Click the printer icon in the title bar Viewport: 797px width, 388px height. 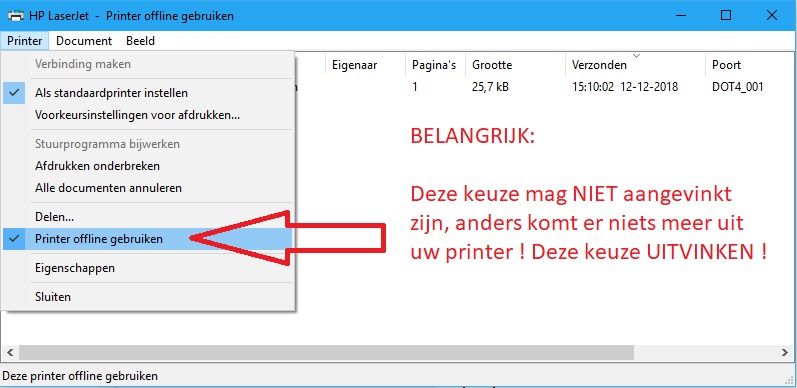15,15
